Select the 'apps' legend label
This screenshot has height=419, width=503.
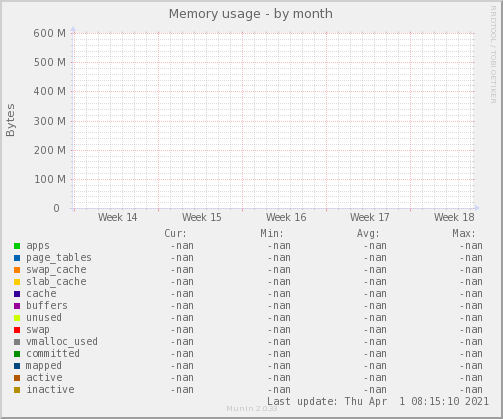pos(38,246)
